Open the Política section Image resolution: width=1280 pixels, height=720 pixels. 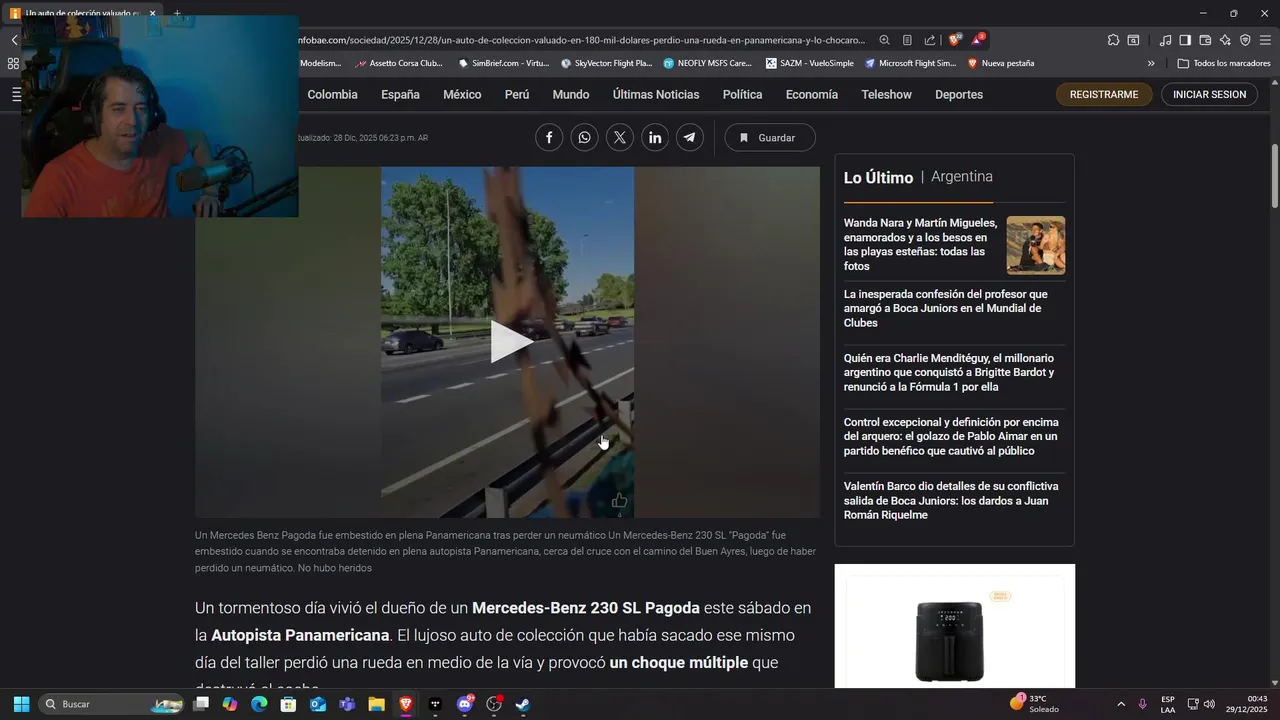pos(742,94)
